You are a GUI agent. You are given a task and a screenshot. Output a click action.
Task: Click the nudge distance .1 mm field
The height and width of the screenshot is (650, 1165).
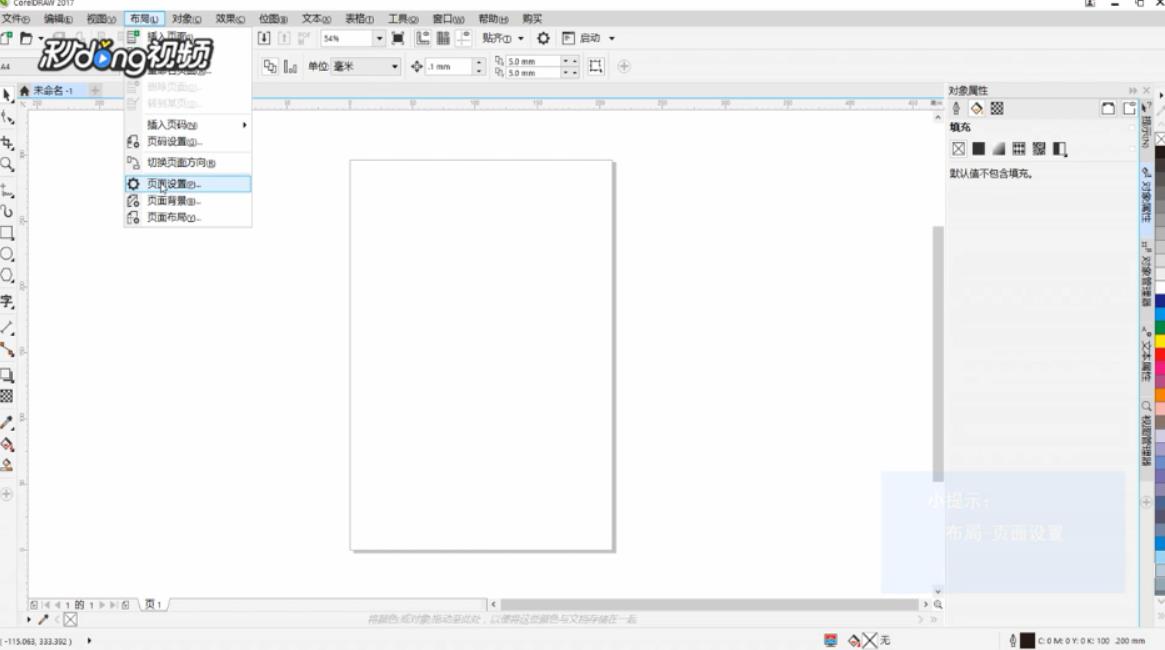pos(449,67)
